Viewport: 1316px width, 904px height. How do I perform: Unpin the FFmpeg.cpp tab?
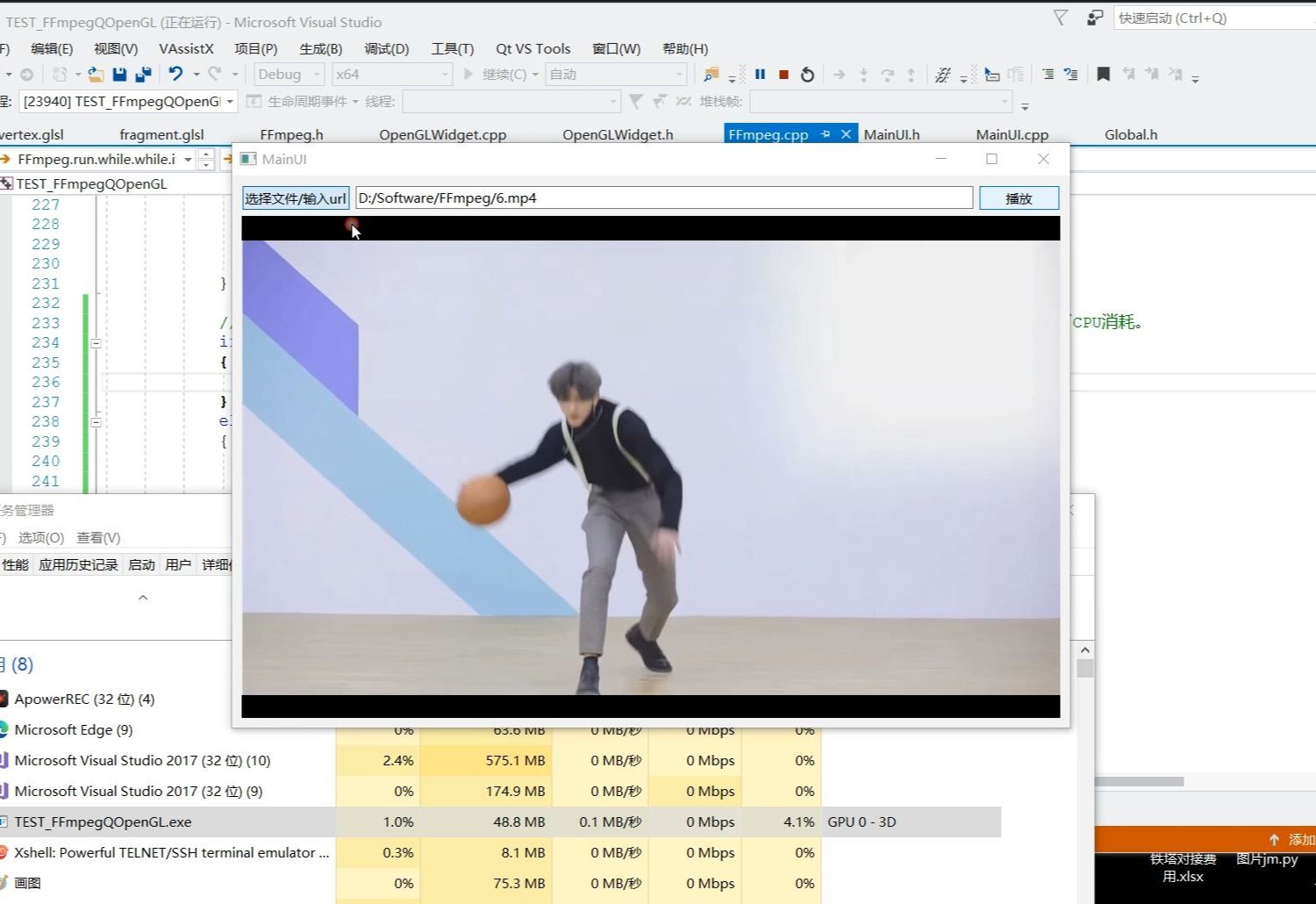click(x=825, y=133)
